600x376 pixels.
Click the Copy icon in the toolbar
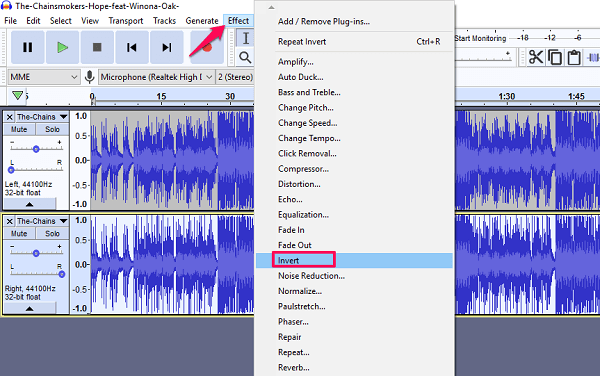[x=555, y=58]
